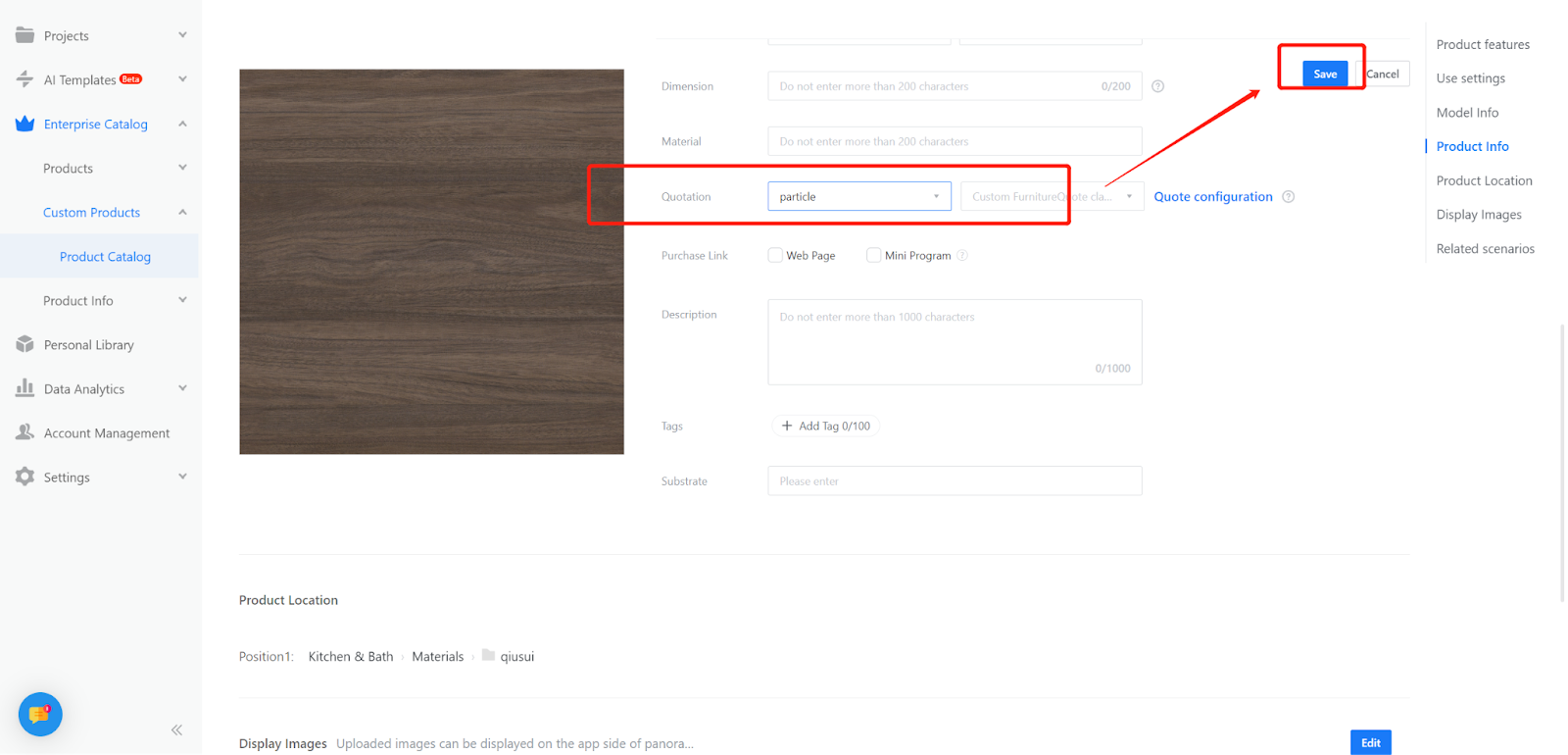Open the Enterprise Catalog menu label
The image size is (1568, 755).
click(x=96, y=125)
